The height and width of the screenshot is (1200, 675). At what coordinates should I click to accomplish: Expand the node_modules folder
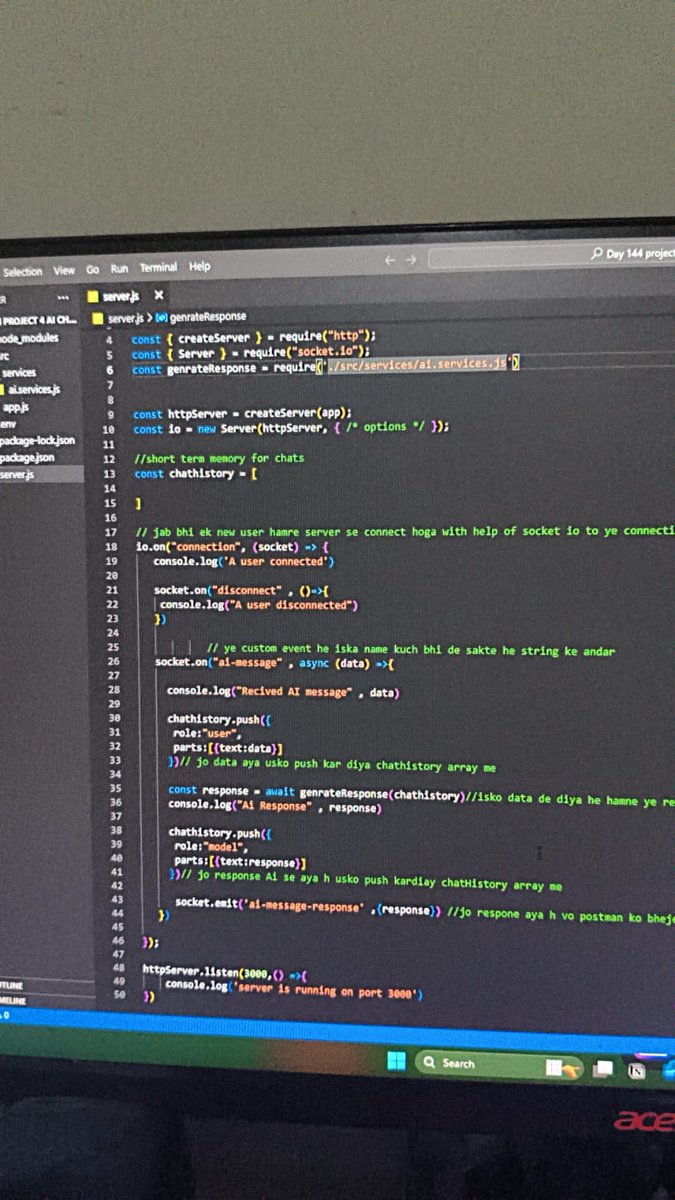[x=29, y=338]
